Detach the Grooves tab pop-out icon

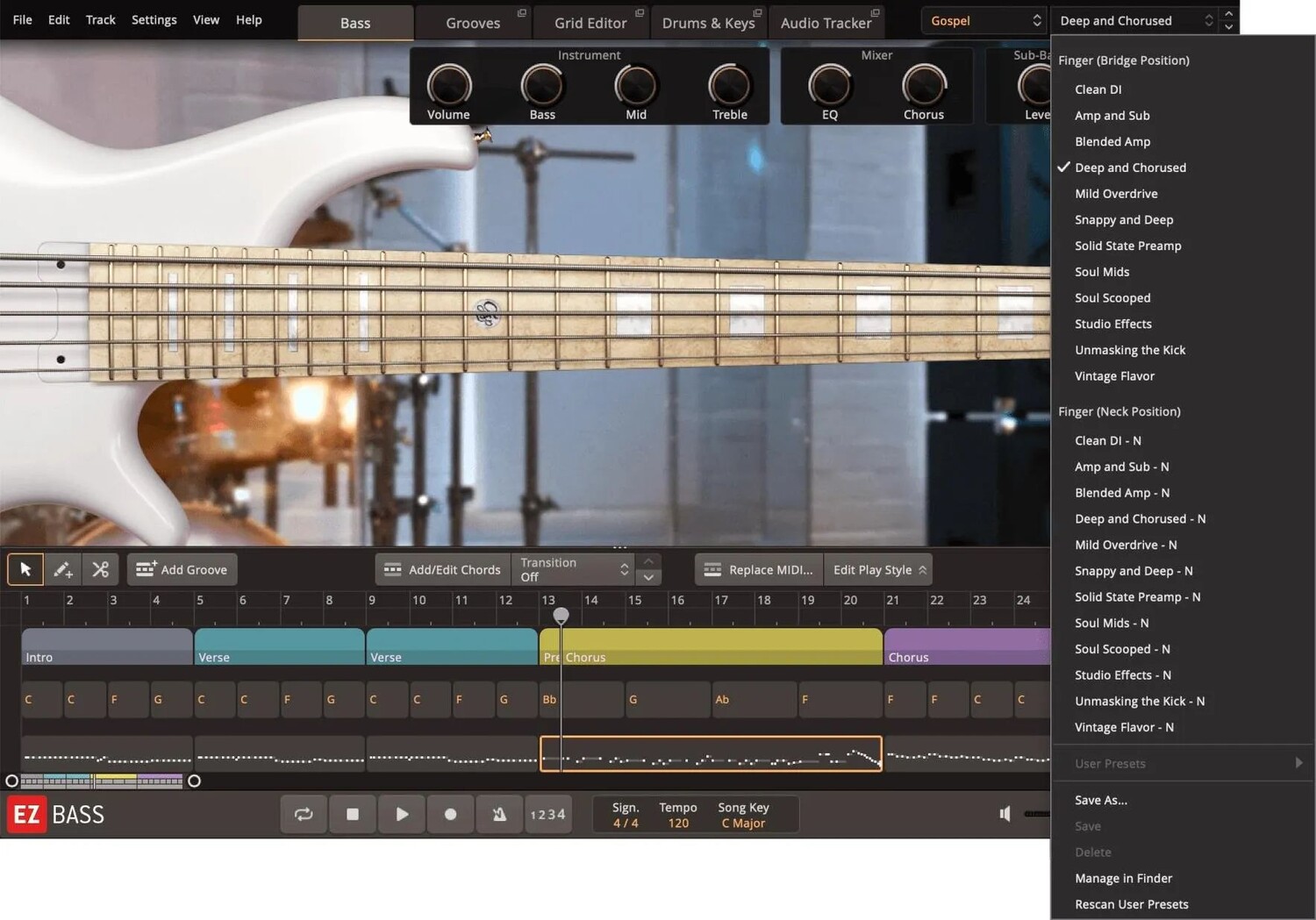click(522, 13)
